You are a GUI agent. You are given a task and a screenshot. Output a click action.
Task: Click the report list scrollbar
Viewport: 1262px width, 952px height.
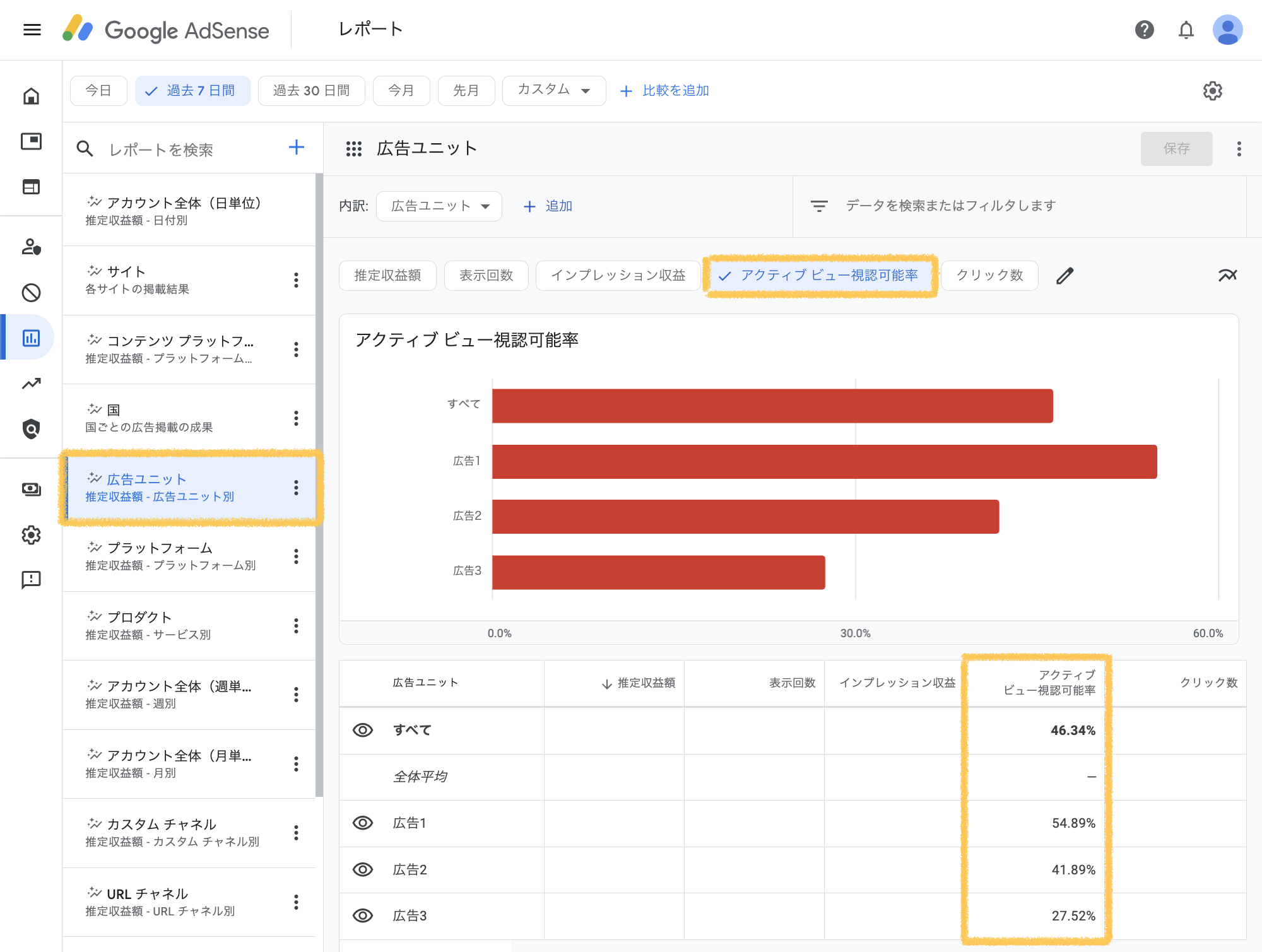319,485
